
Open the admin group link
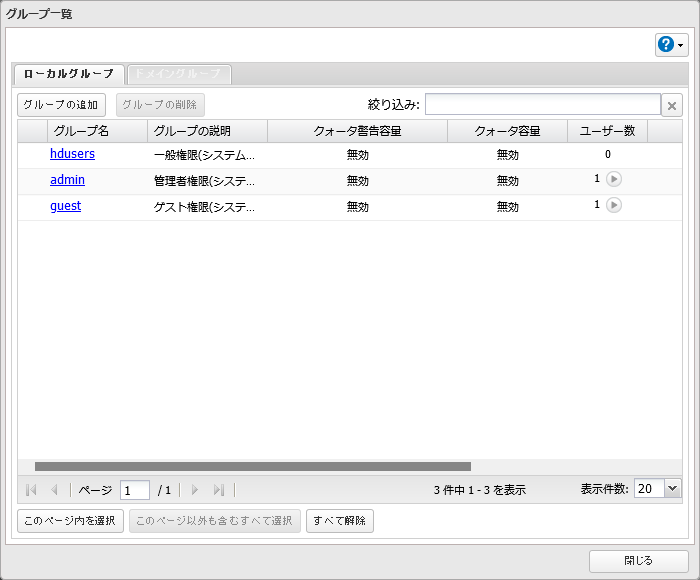(67, 179)
